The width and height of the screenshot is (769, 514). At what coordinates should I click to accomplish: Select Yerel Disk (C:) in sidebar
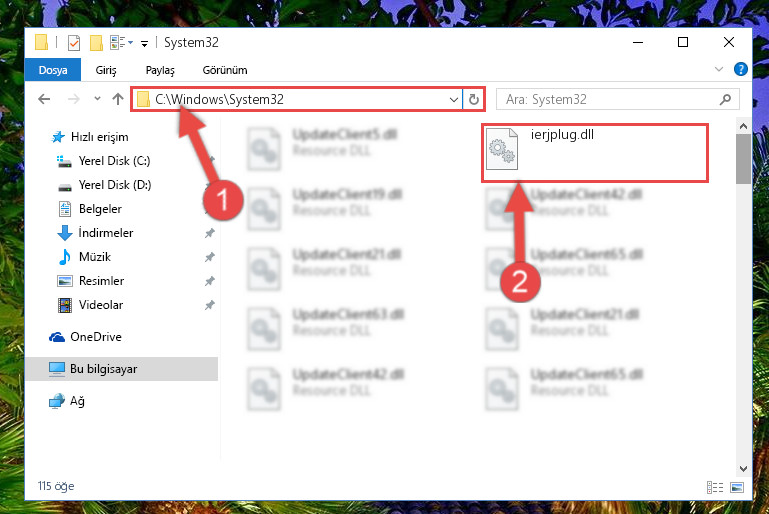[x=114, y=161]
